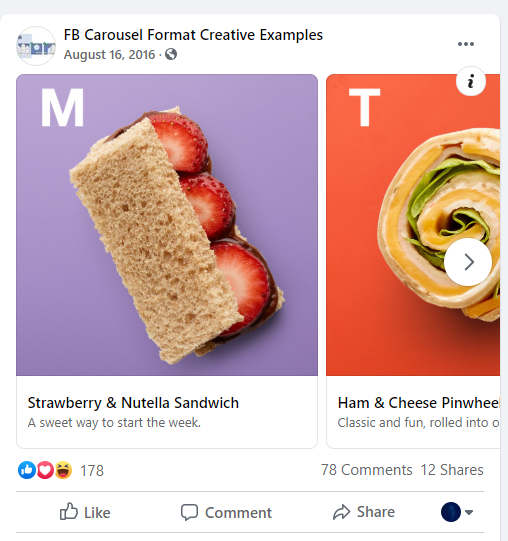Image resolution: width=508 pixels, height=541 pixels.
Task: Show the 178 reactions count list
Action: (x=92, y=471)
